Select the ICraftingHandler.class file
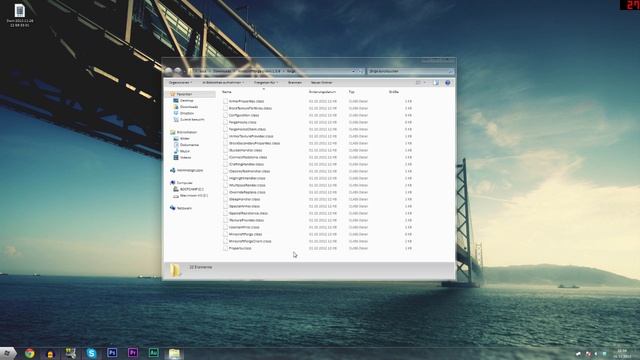 [x=246, y=164]
